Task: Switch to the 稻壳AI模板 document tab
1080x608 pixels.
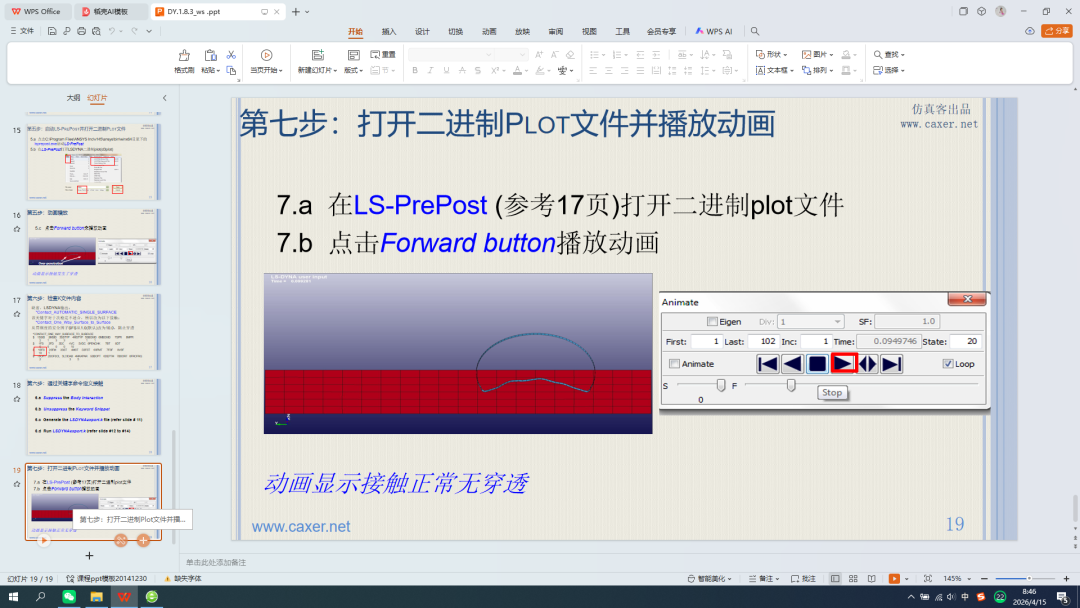Action: (x=110, y=12)
